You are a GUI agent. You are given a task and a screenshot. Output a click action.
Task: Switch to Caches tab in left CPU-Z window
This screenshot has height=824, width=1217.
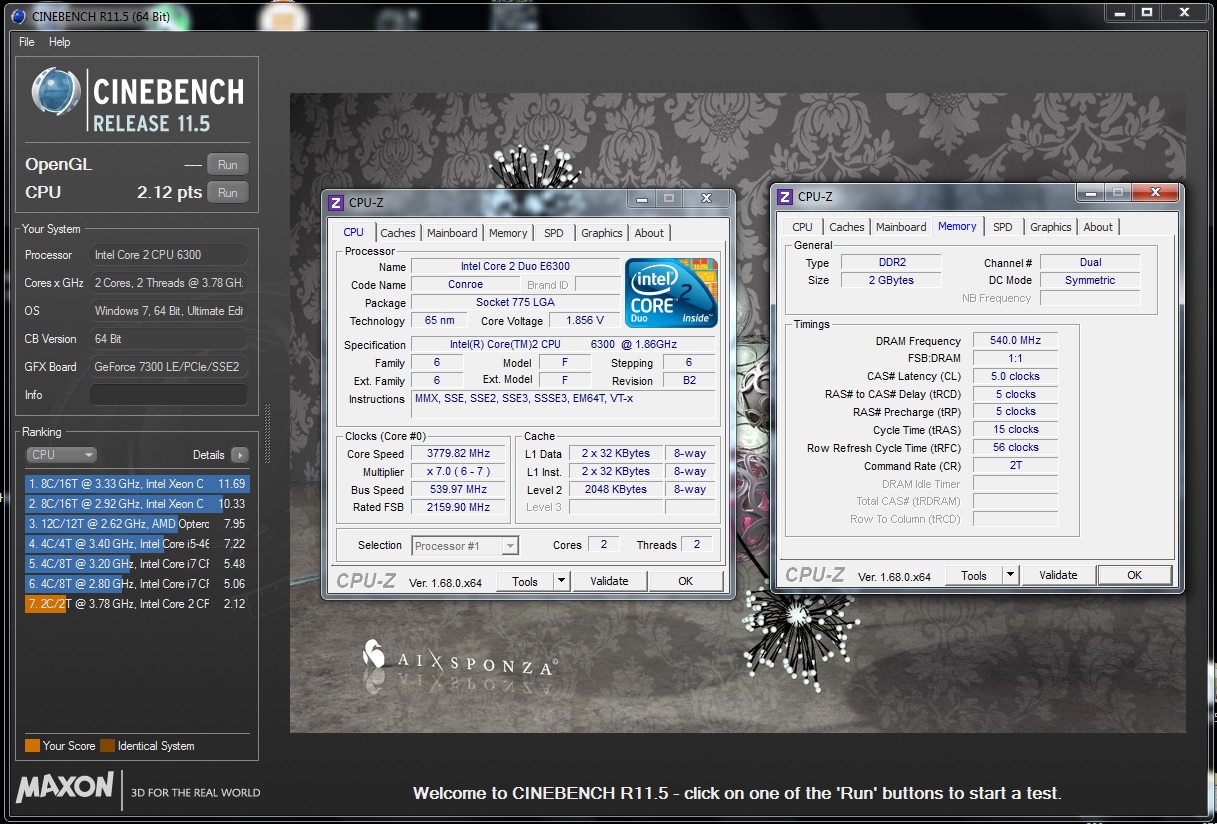[398, 233]
